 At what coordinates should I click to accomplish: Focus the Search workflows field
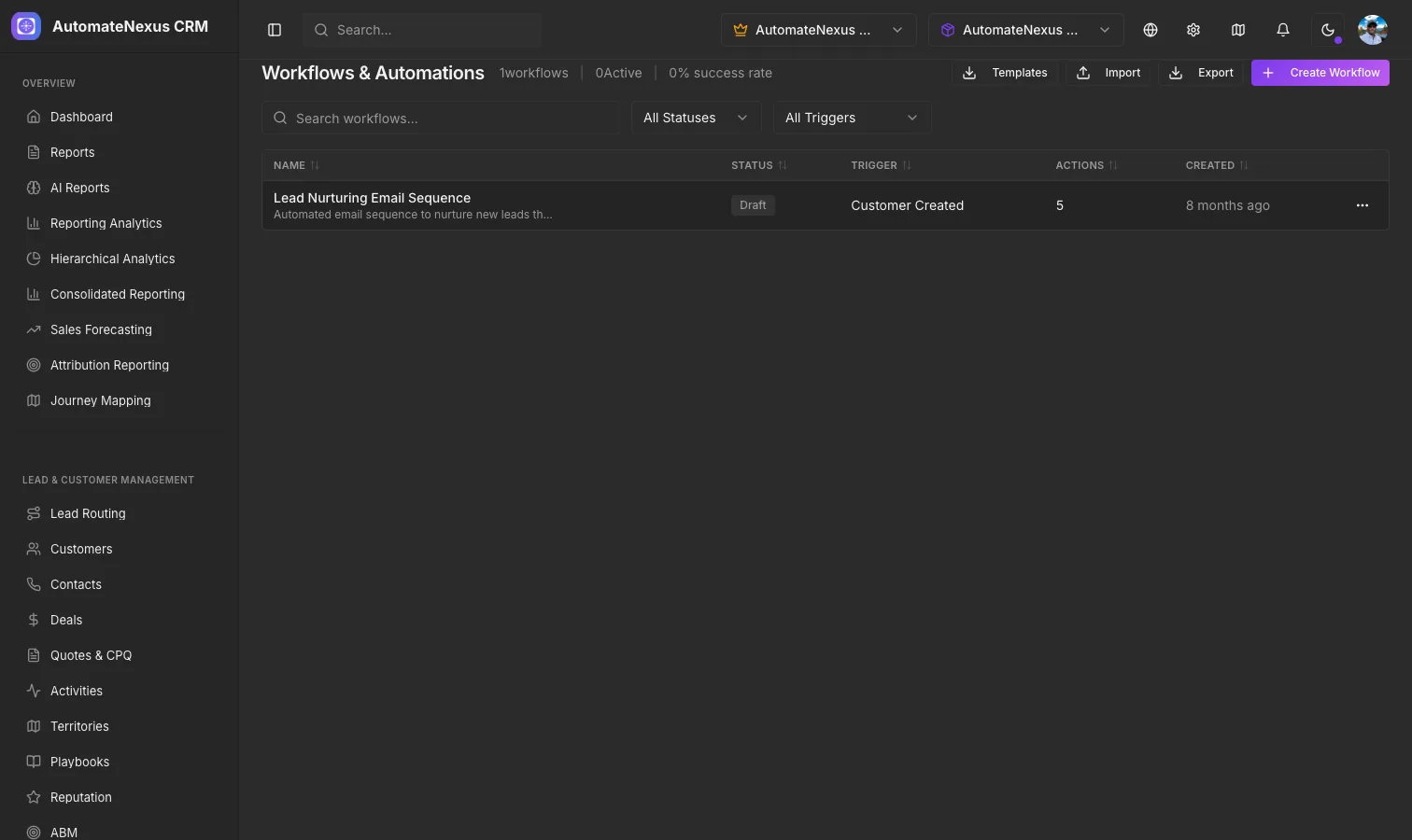pyautogui.click(x=441, y=118)
